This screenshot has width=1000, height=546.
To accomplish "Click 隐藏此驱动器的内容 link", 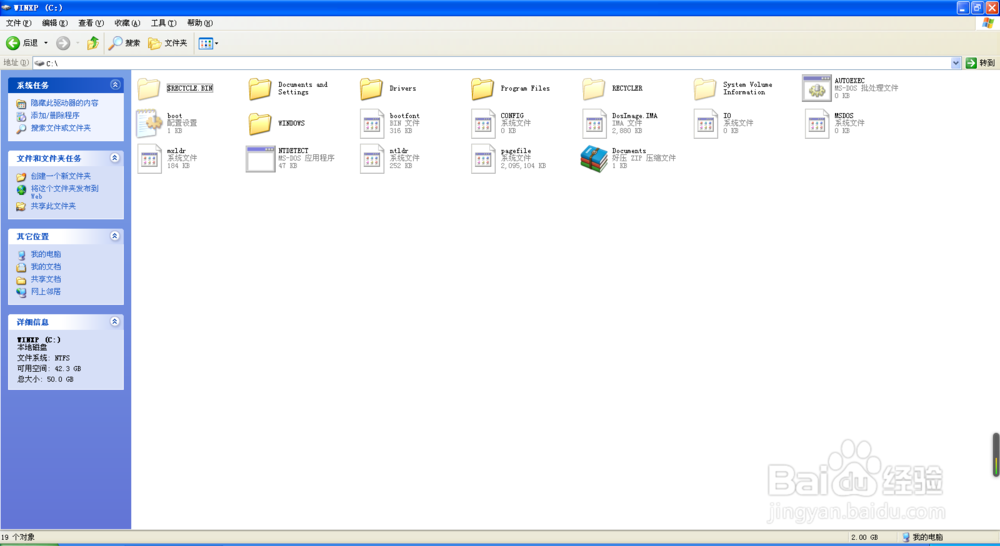I will (x=64, y=103).
